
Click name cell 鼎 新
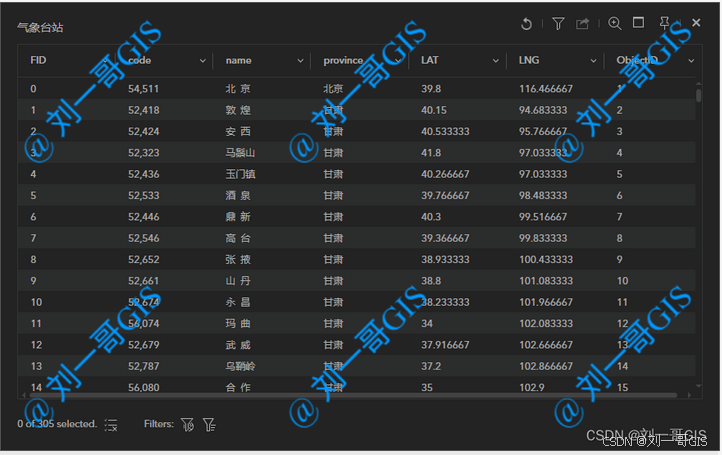click(x=238, y=217)
